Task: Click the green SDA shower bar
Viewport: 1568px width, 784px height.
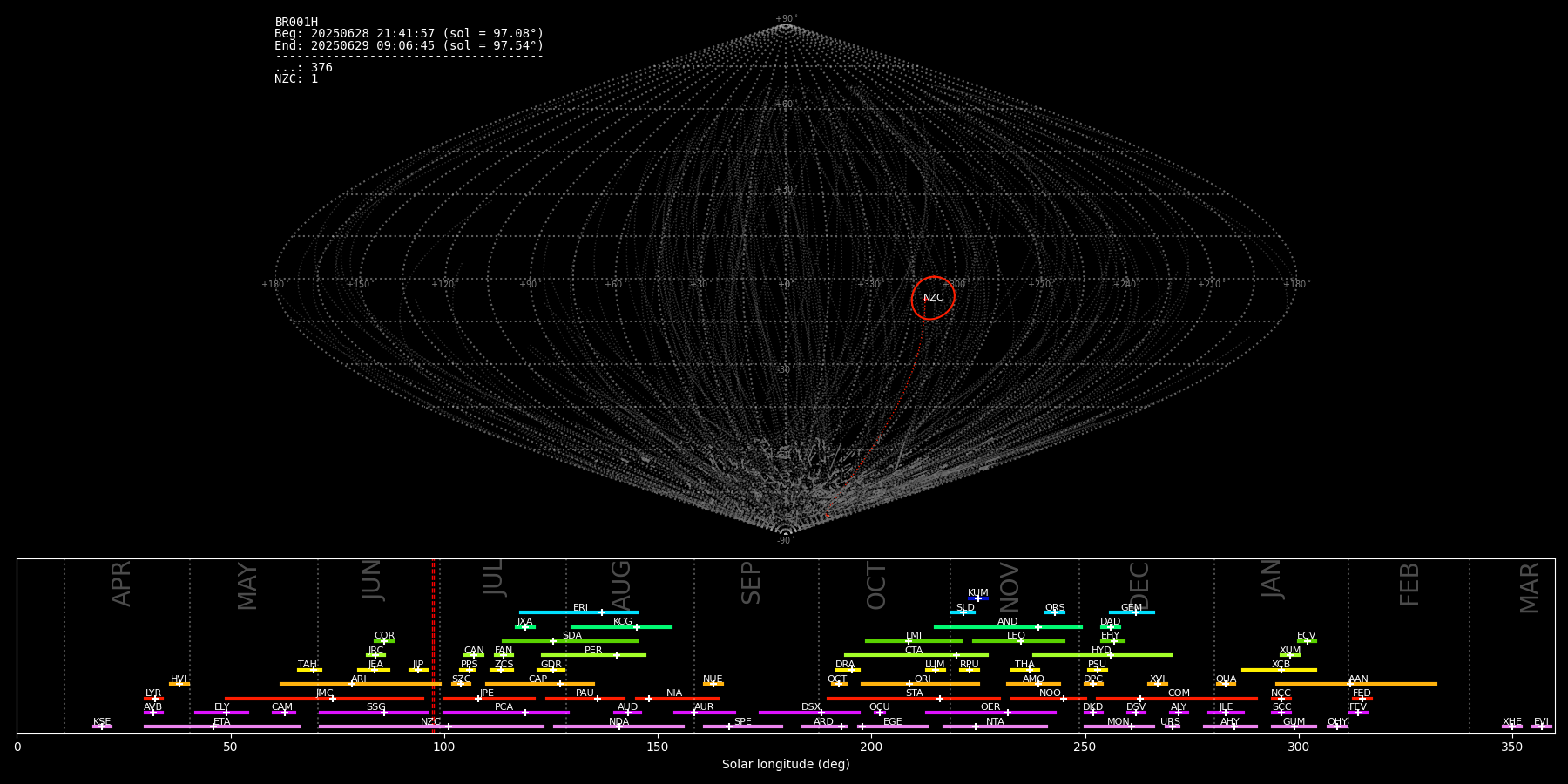Action: tap(570, 641)
